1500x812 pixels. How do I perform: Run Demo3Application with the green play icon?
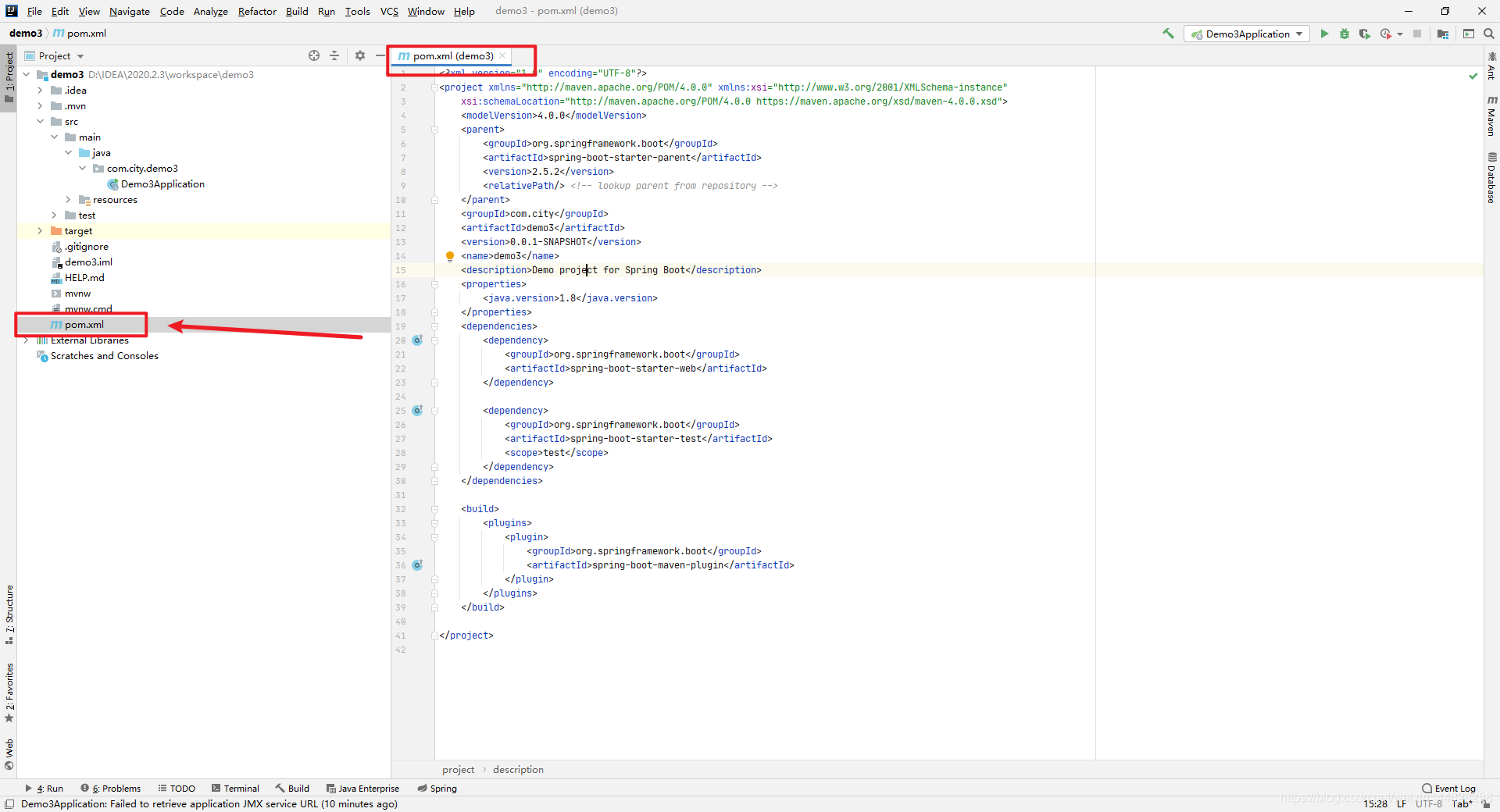pos(1324,34)
